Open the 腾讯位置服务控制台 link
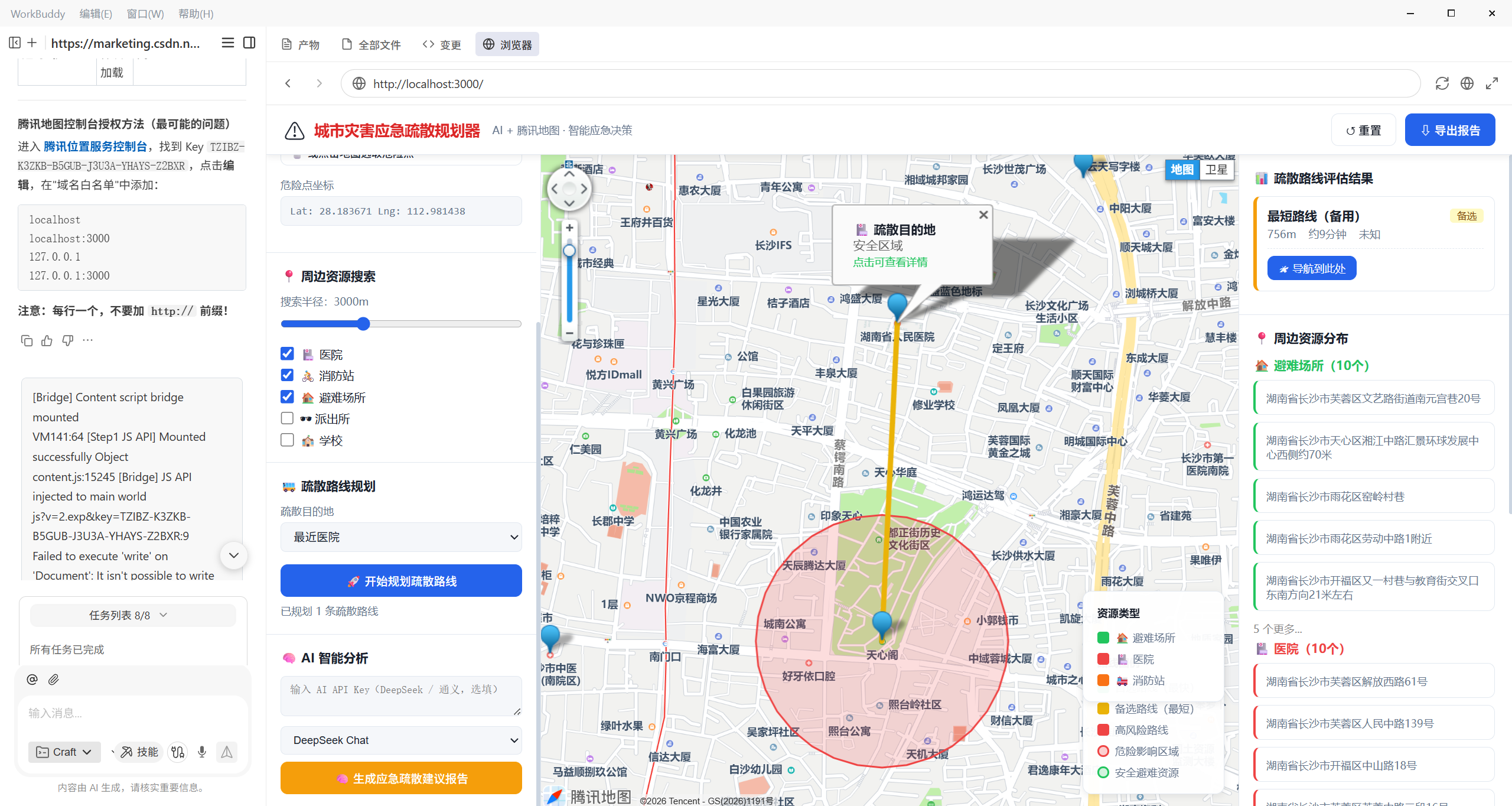Screen dimensions: 1512x806 [x=95, y=146]
